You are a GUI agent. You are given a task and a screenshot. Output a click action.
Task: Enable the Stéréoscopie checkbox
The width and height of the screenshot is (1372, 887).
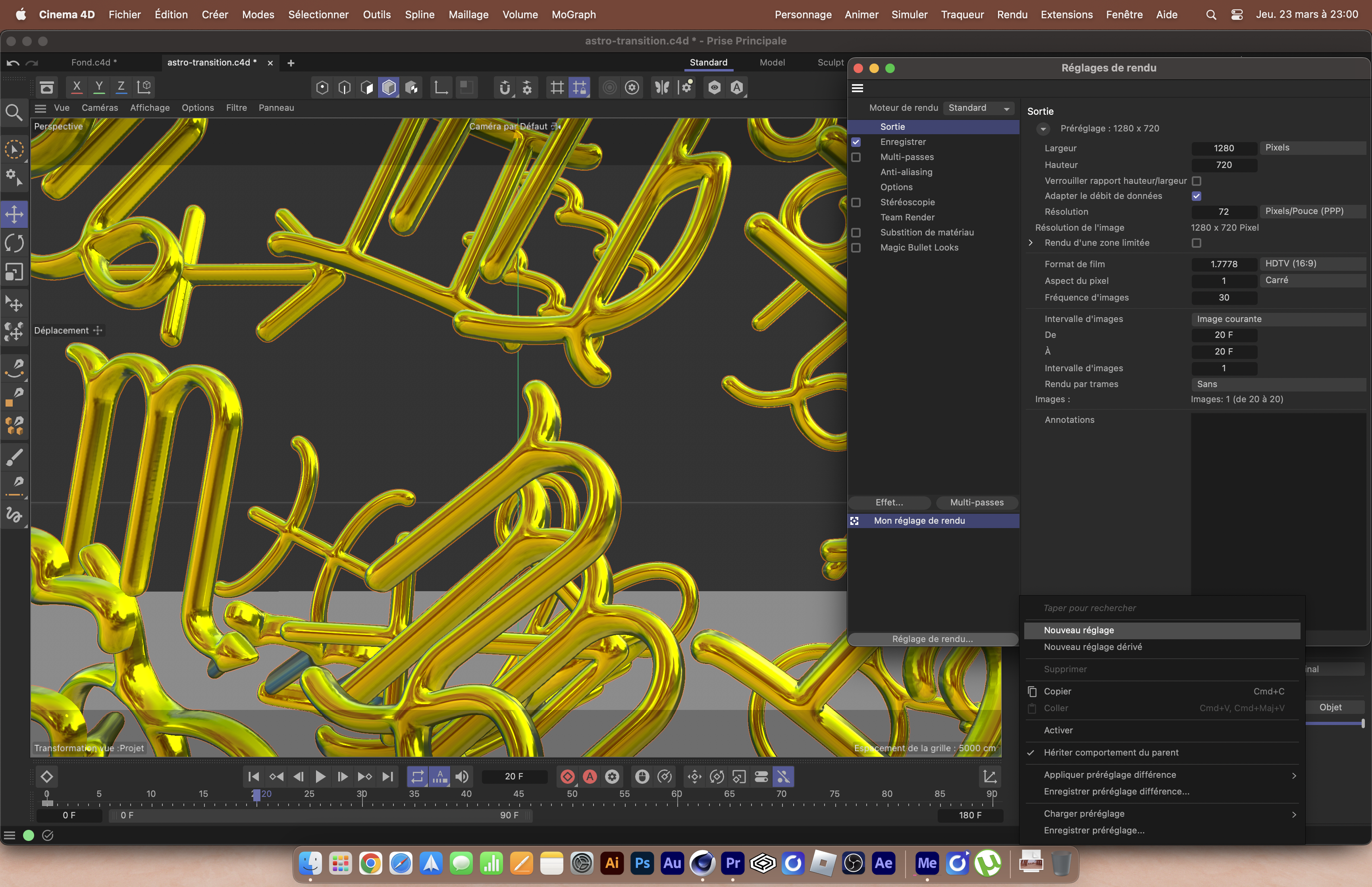[x=856, y=203]
